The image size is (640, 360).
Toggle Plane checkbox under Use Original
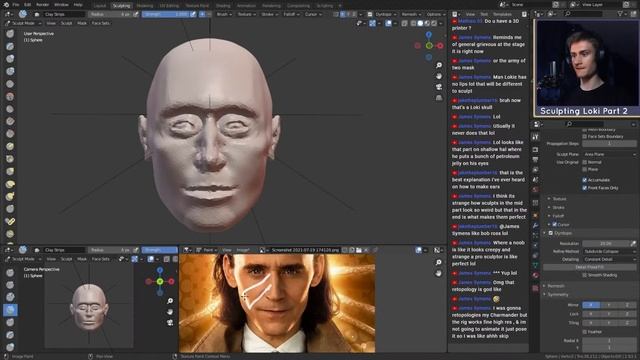[x=584, y=169]
